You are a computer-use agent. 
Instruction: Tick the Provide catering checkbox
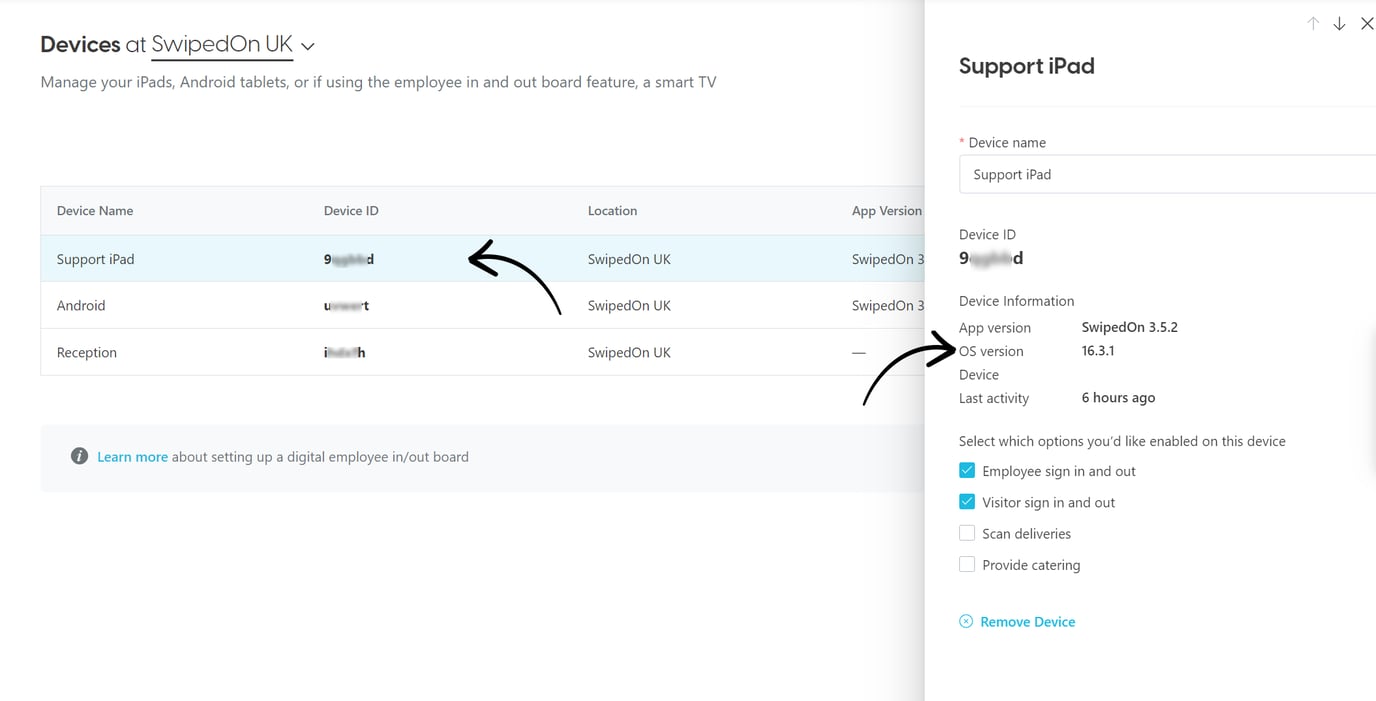967,564
